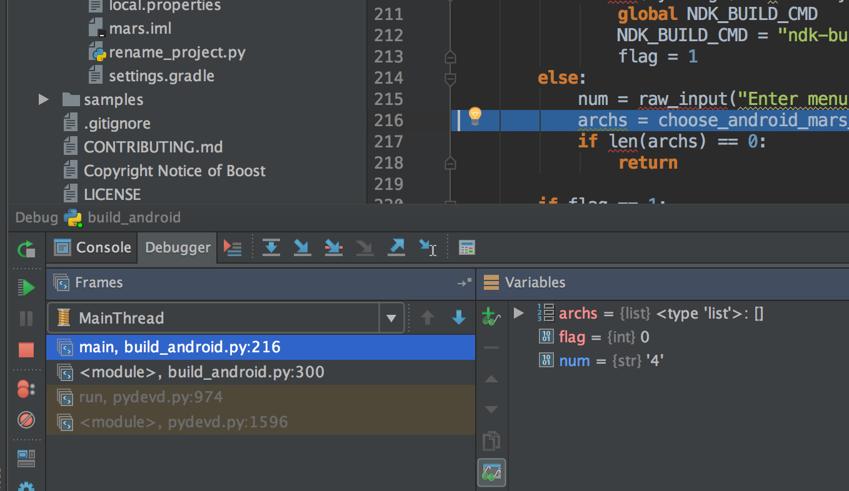Go to next frame down arrow
This screenshot has width=849, height=491.
tap(459, 318)
